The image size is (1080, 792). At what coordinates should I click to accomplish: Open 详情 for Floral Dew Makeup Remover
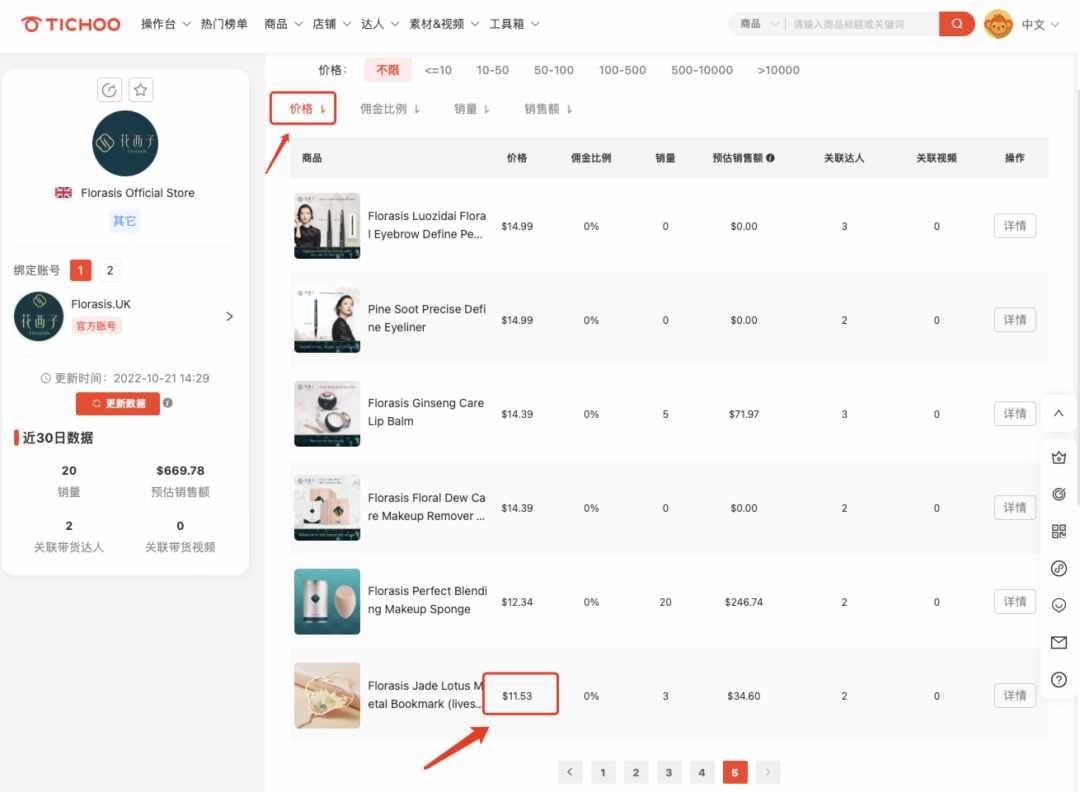coord(1015,508)
